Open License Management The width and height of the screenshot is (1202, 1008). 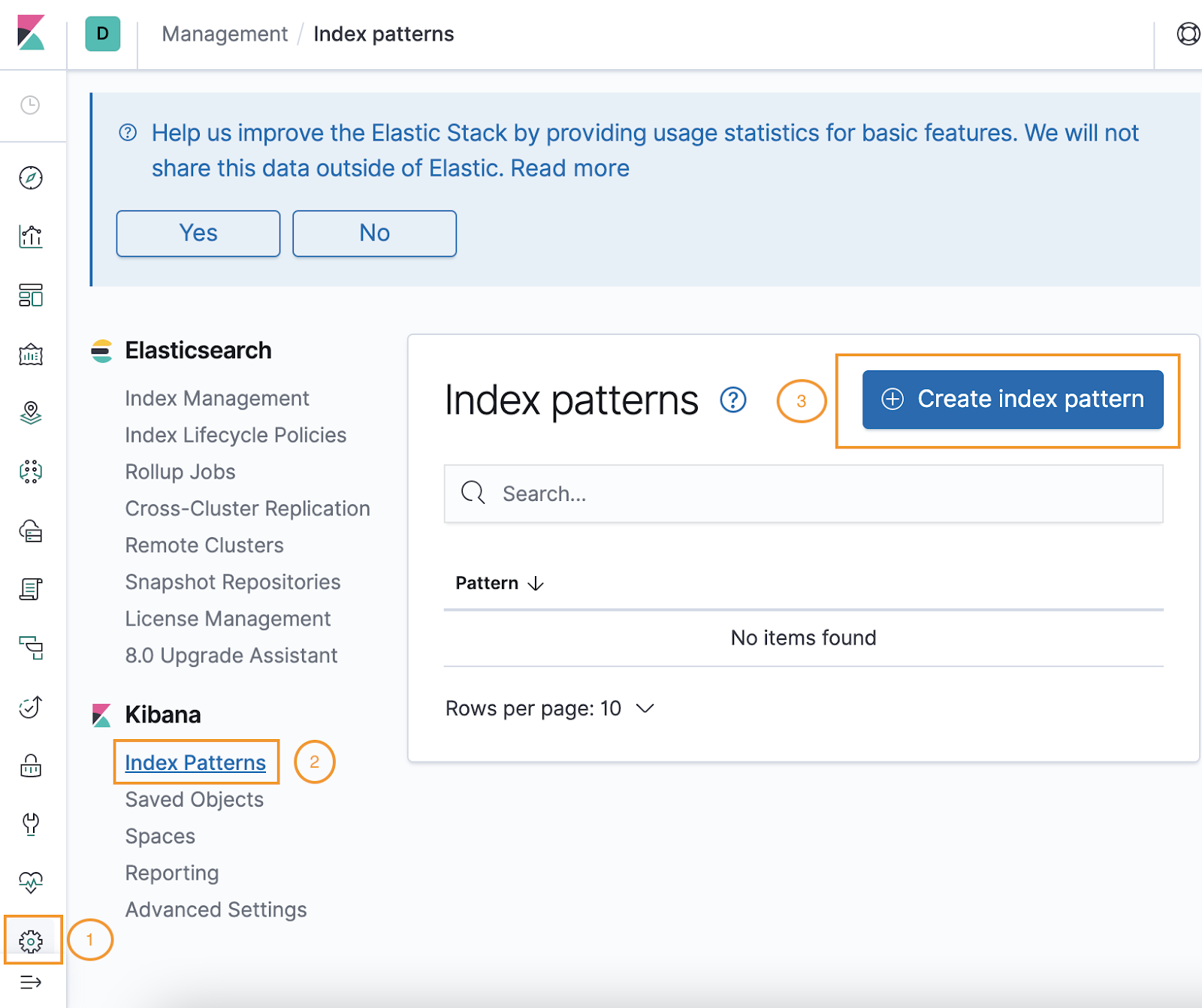(x=228, y=619)
